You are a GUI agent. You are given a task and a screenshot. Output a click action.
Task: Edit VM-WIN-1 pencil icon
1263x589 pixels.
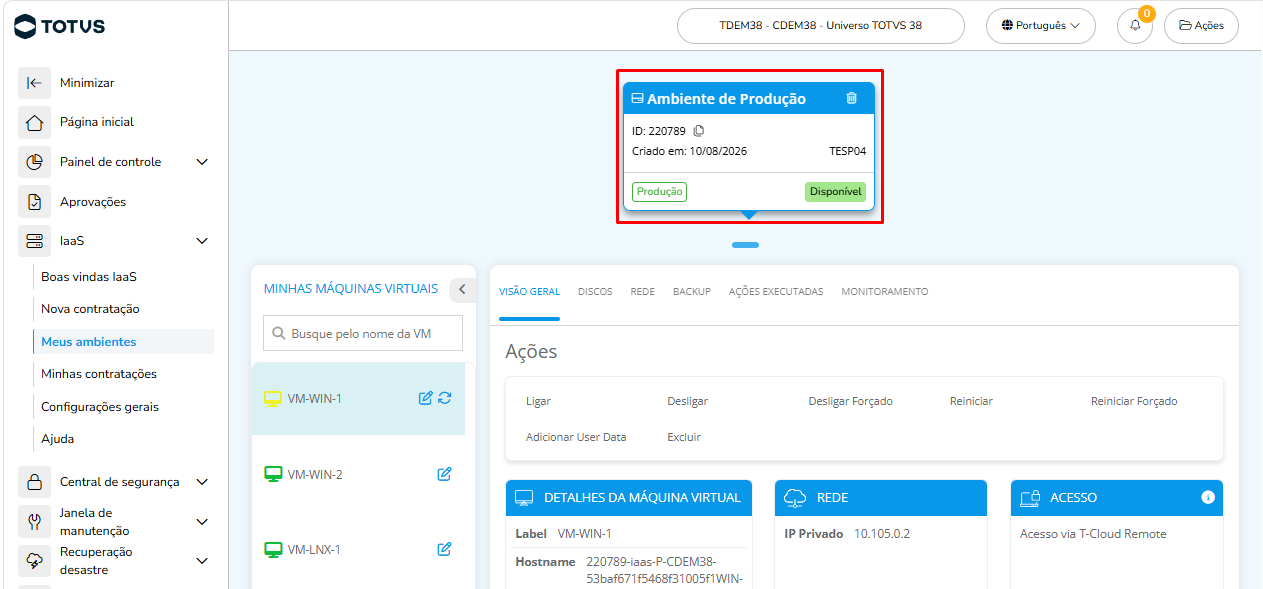(425, 398)
